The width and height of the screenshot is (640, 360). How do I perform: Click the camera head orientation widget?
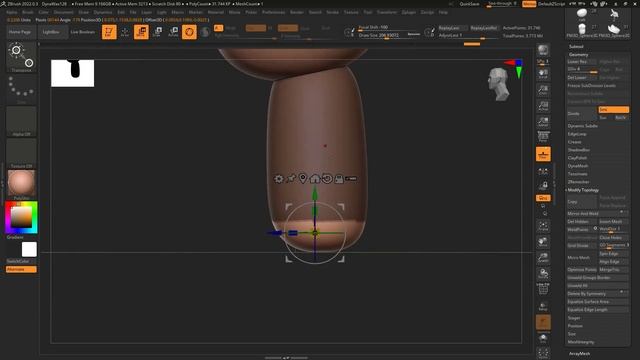[x=499, y=84]
